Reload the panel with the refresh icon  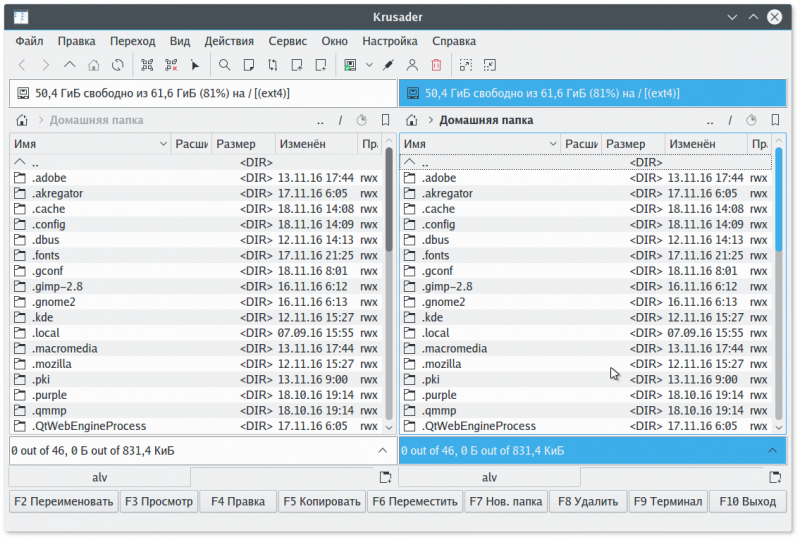(x=118, y=65)
